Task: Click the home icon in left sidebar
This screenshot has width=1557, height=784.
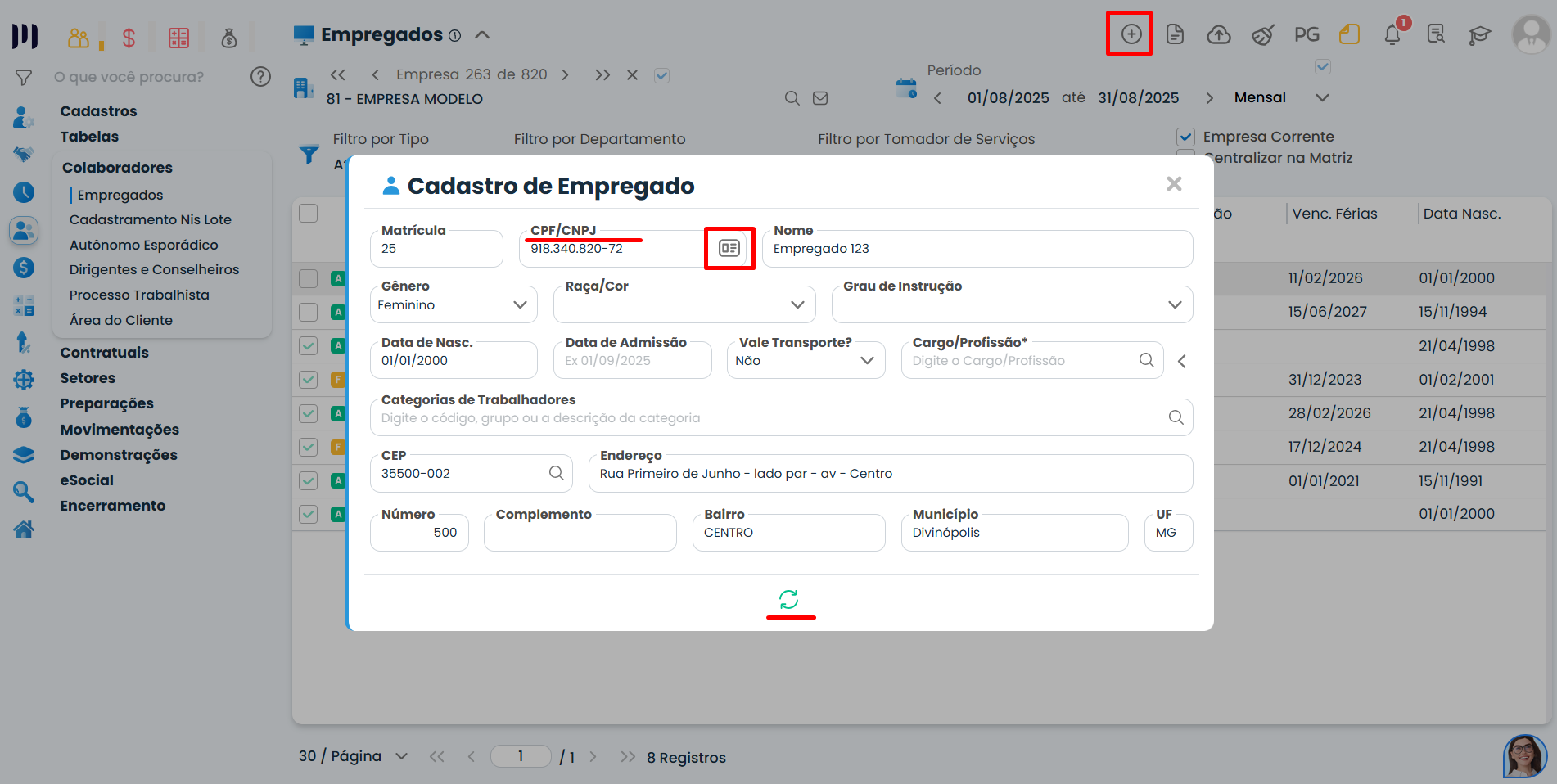Action: [24, 529]
